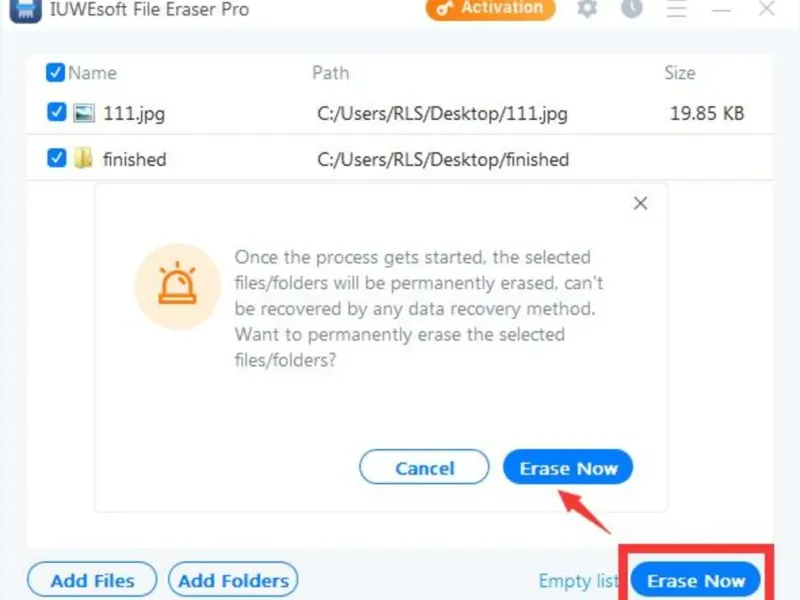Image resolution: width=800 pixels, height=600 pixels.
Task: Click the bottom Erase Now button
Action: (696, 580)
